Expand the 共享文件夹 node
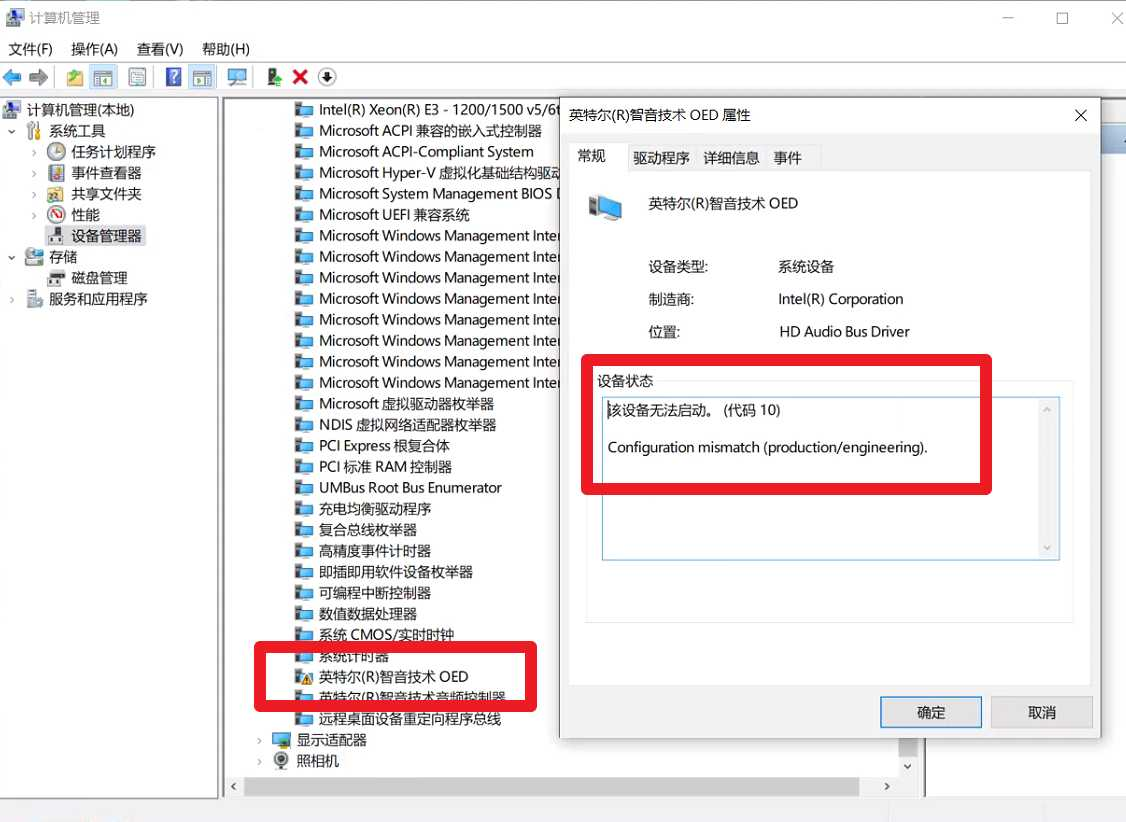Screen dimensions: 1126x822 (x=34, y=194)
